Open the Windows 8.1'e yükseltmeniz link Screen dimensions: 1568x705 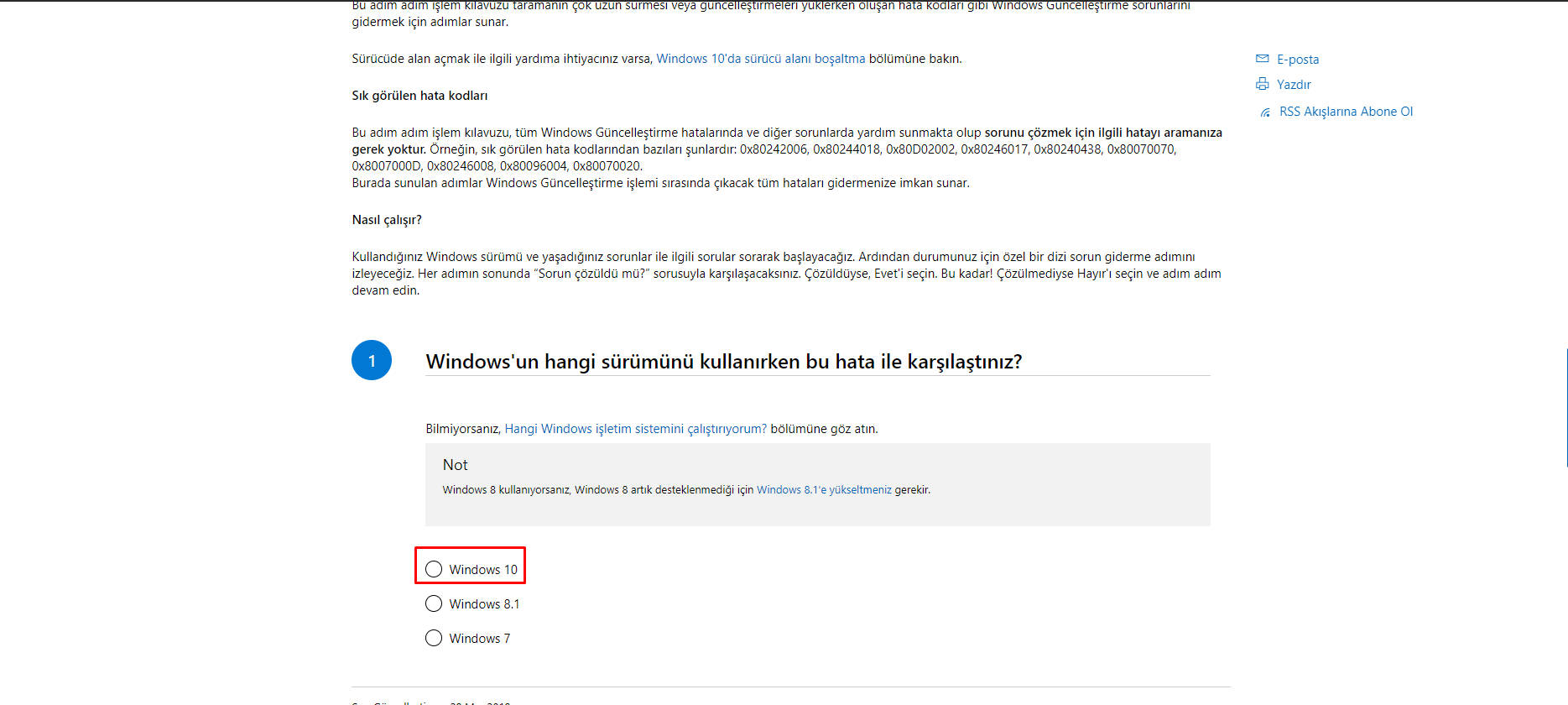(824, 490)
